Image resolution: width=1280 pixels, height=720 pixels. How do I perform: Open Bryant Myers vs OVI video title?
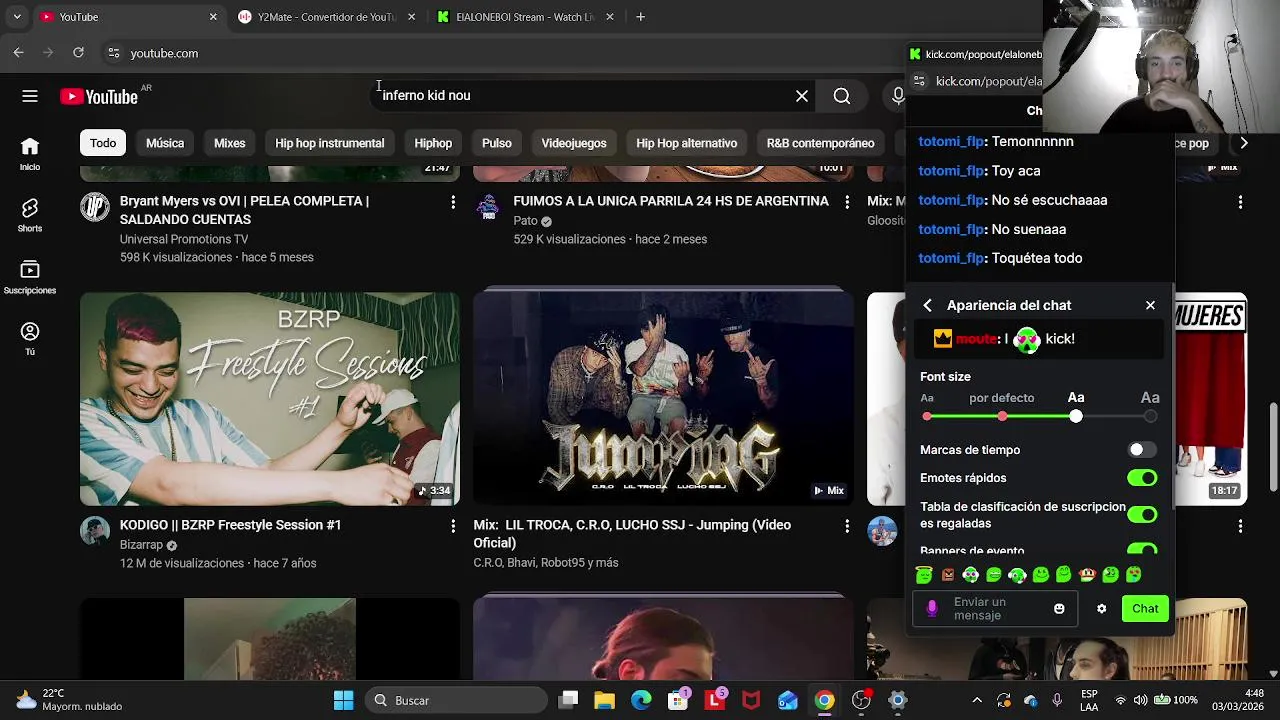pos(245,210)
